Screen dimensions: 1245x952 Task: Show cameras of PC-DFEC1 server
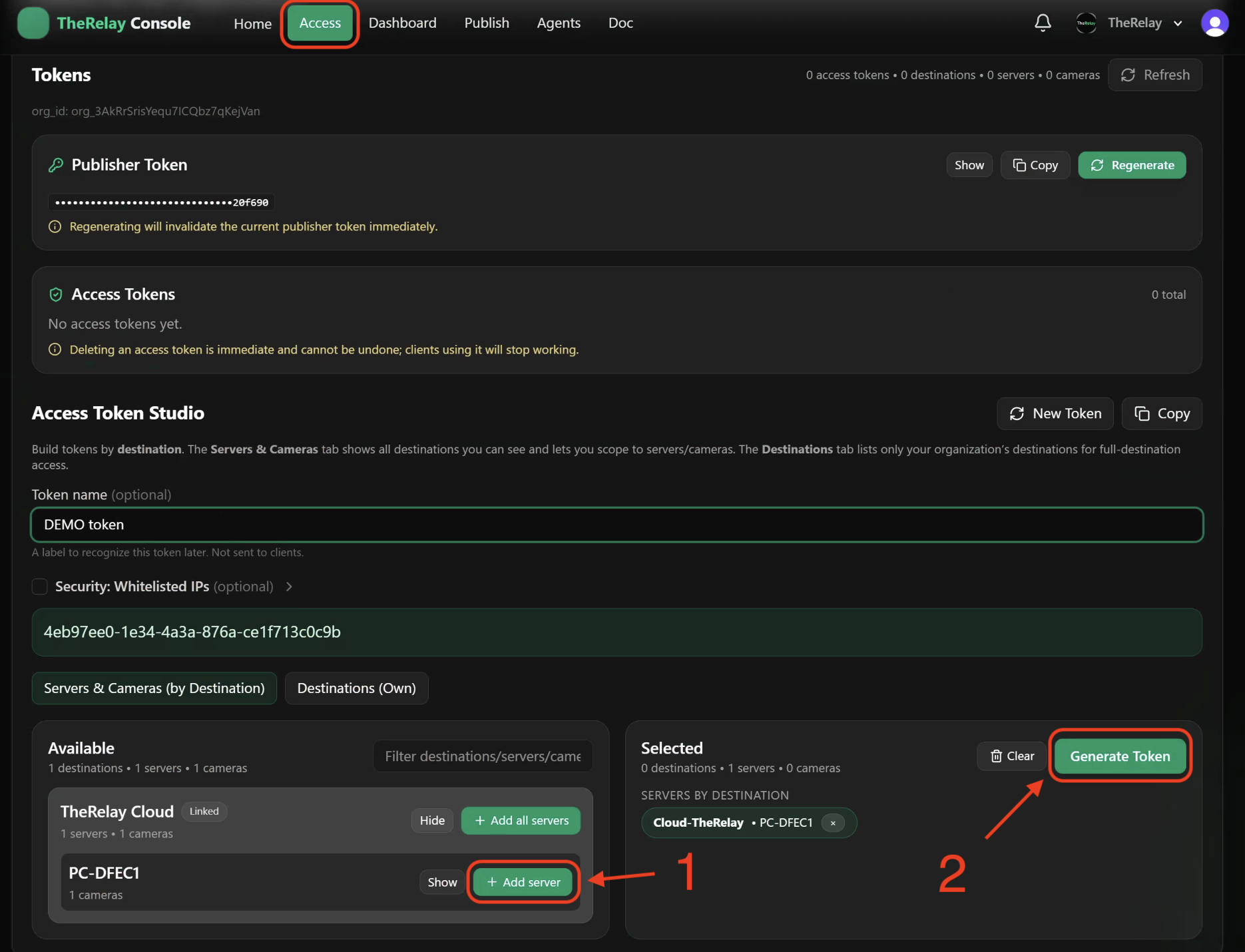click(x=442, y=882)
